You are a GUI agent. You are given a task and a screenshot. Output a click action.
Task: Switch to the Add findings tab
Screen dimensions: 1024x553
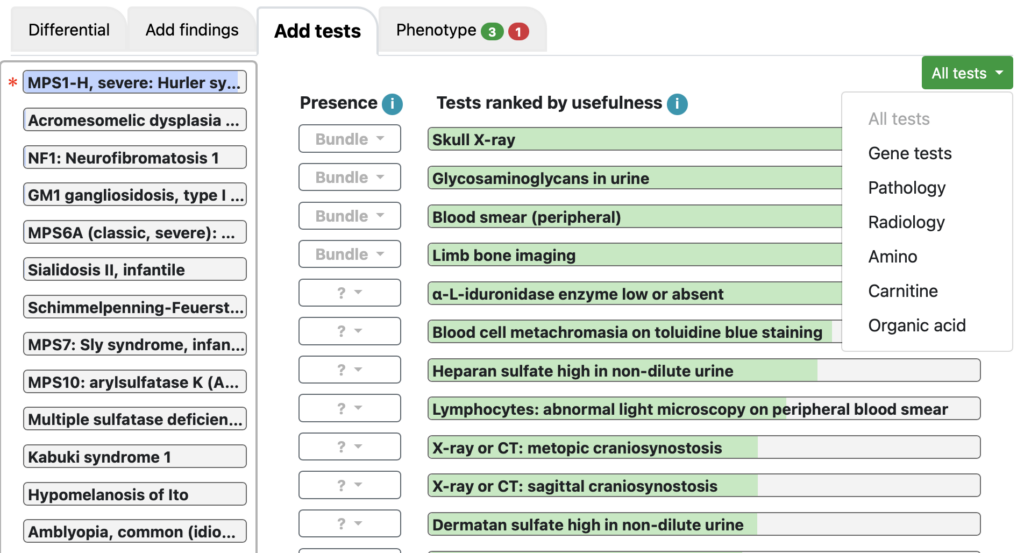[191, 30]
